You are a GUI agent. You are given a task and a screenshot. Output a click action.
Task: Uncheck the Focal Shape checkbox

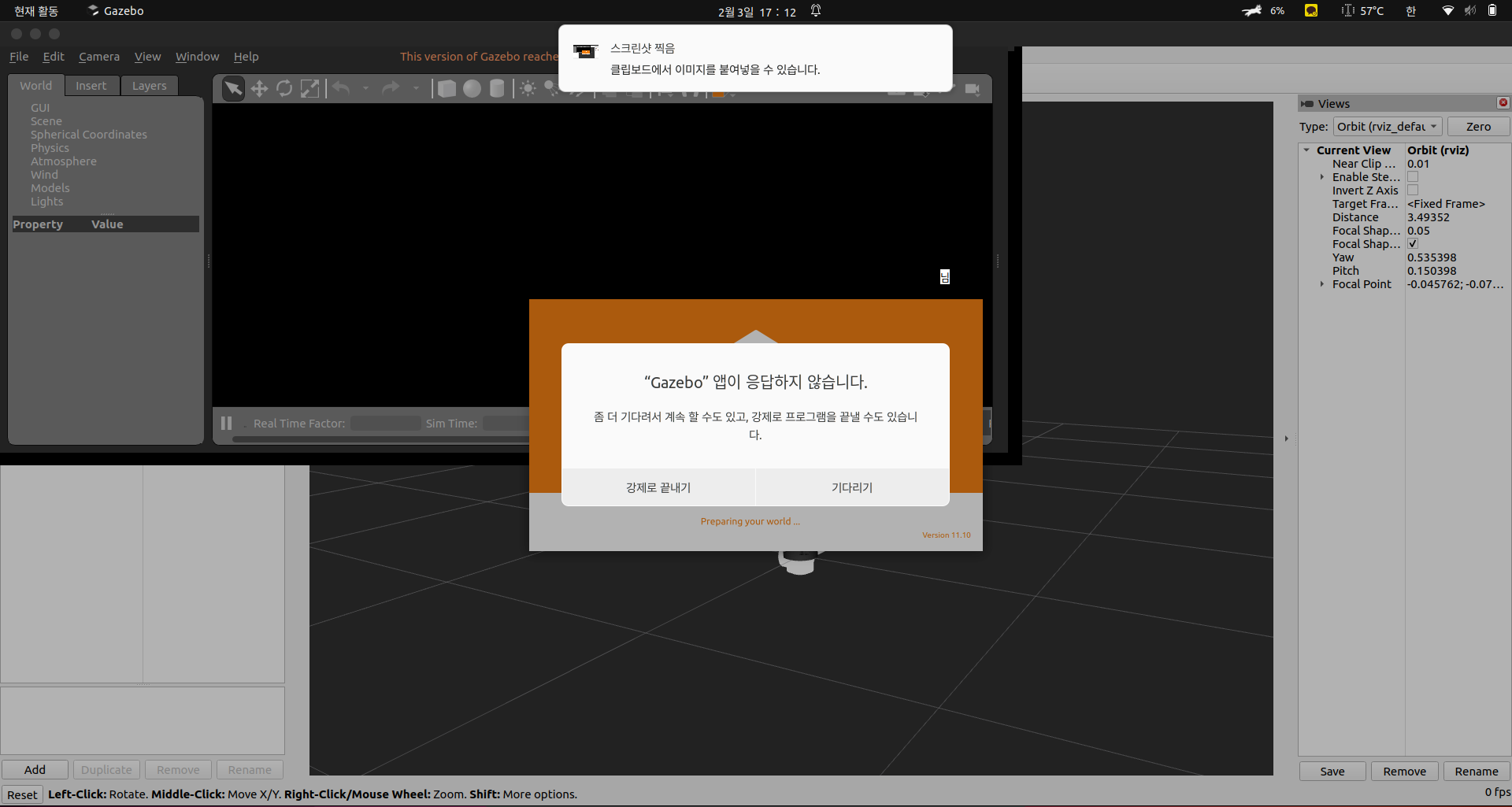[x=1413, y=244]
